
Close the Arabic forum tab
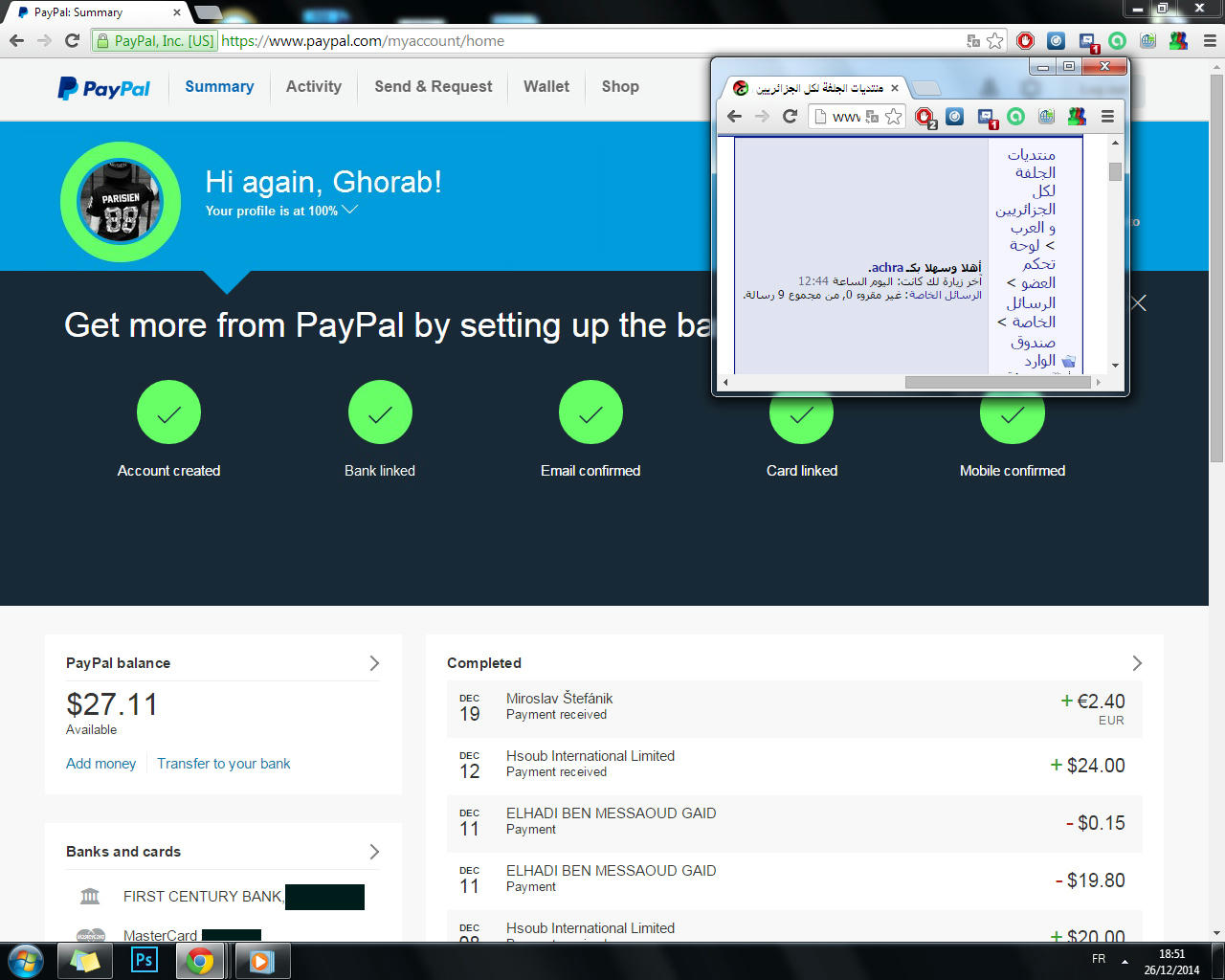pos(895,88)
